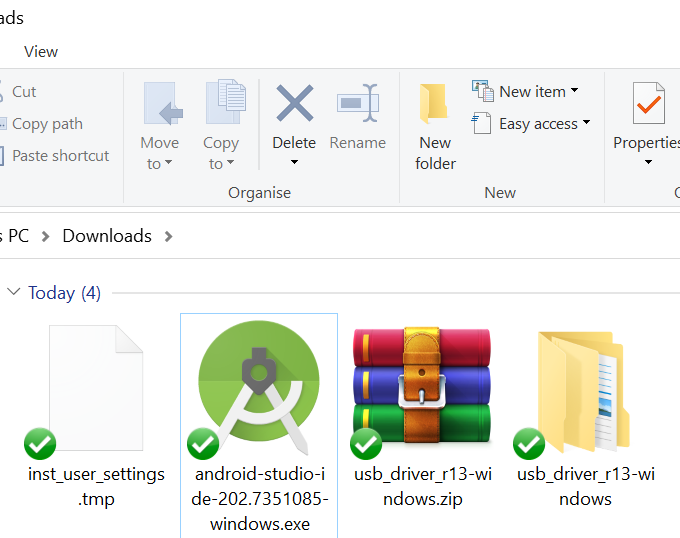The width and height of the screenshot is (680, 538).
Task: Click the New folder label
Action: 435,153
